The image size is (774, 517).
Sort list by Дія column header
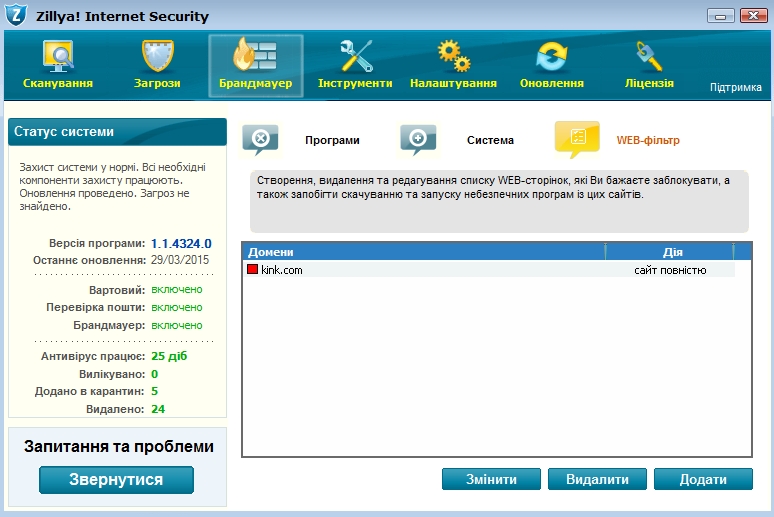[672, 252]
